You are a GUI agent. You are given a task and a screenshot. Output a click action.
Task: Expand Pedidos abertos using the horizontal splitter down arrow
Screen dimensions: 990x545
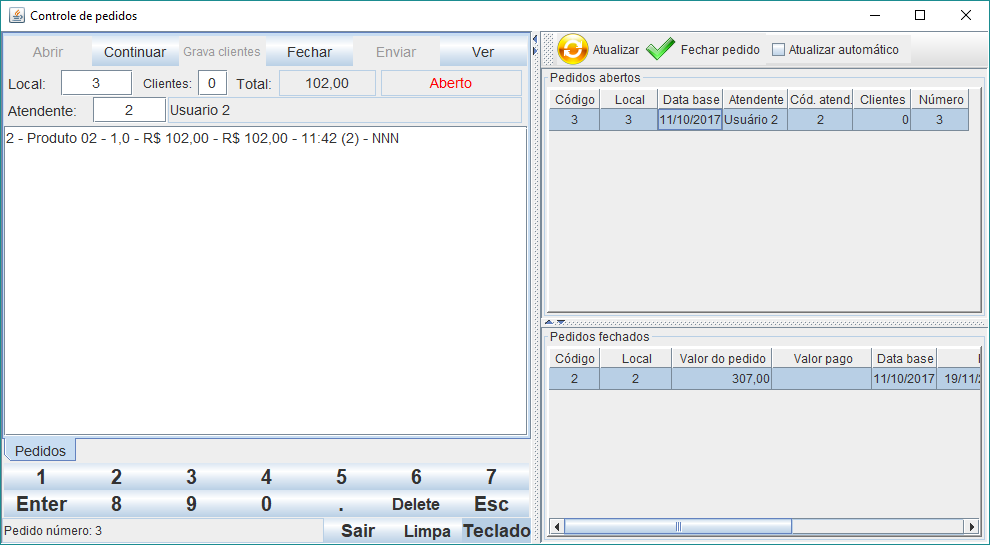coord(561,322)
